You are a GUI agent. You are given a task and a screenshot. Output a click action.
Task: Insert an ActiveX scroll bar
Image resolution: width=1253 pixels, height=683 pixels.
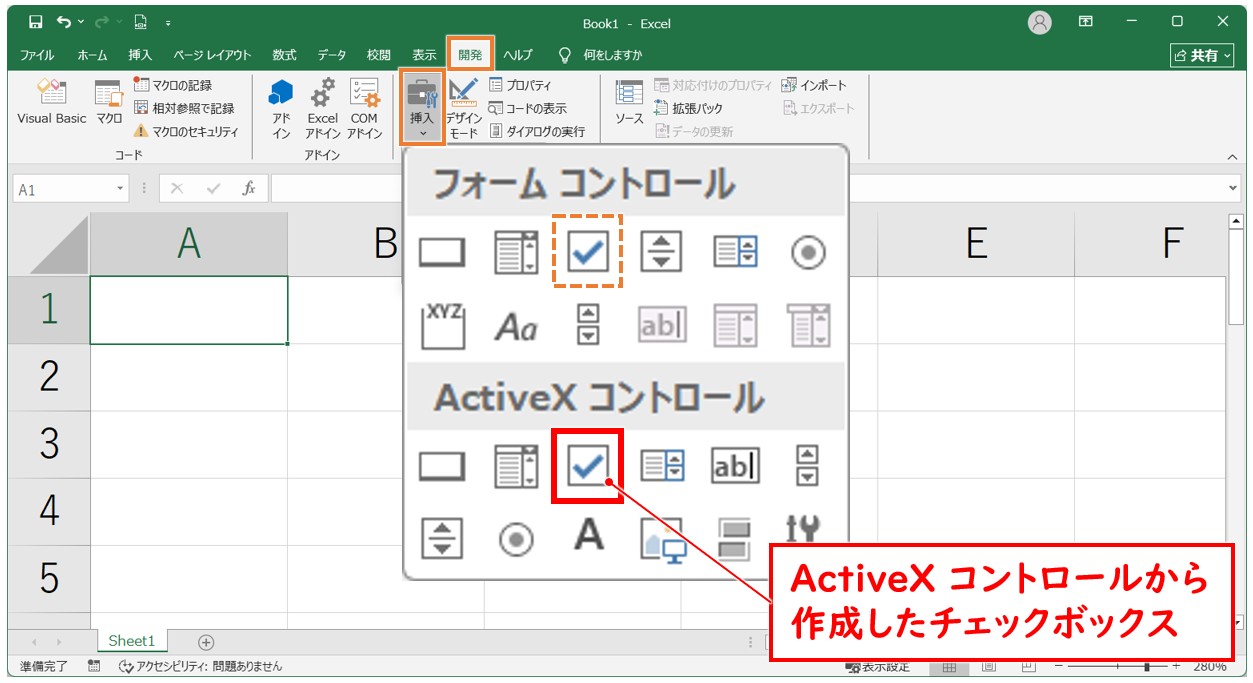coord(807,466)
